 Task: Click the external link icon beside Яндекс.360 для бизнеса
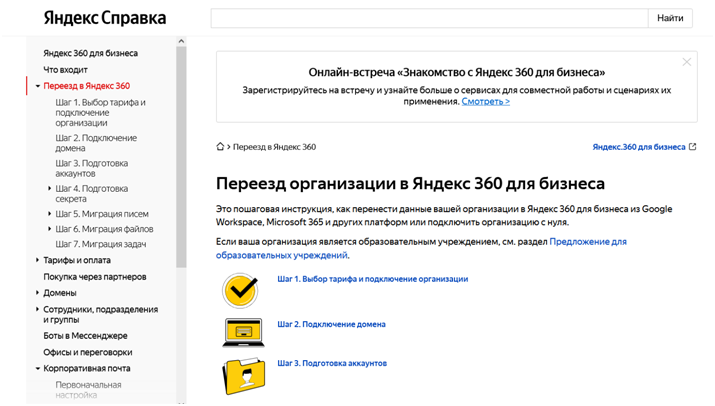point(693,146)
